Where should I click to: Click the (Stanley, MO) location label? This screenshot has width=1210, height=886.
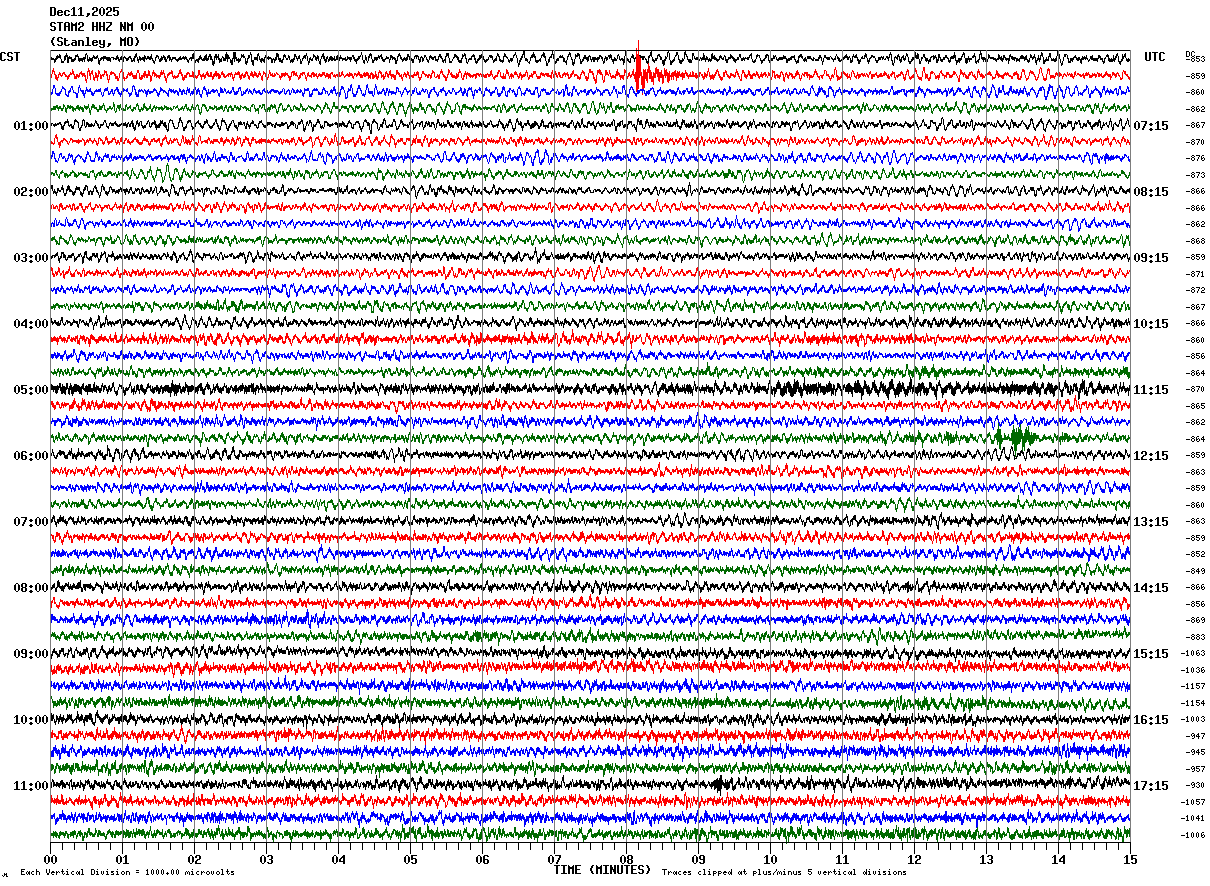(95, 42)
